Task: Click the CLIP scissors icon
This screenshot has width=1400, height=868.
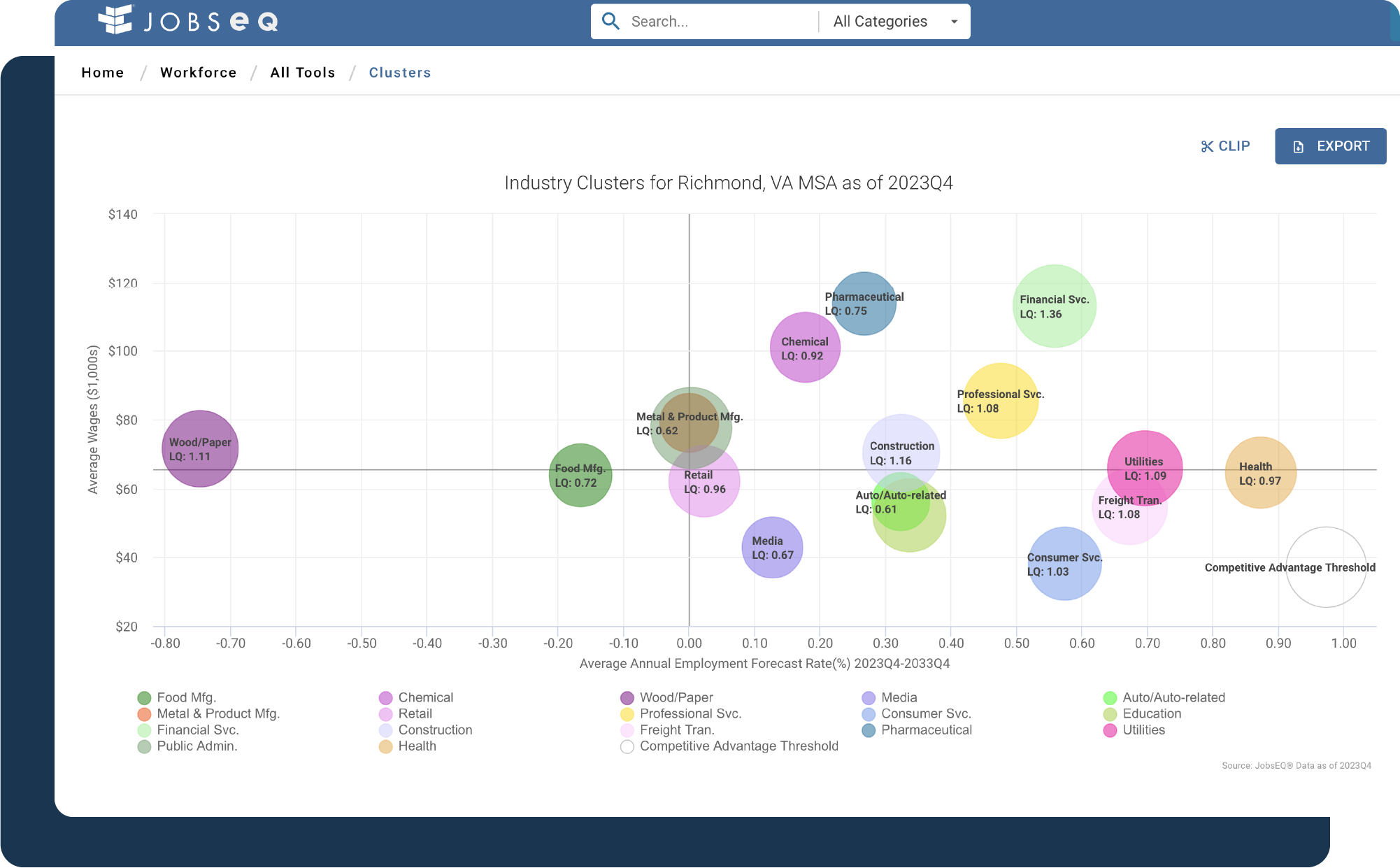Action: point(1207,147)
